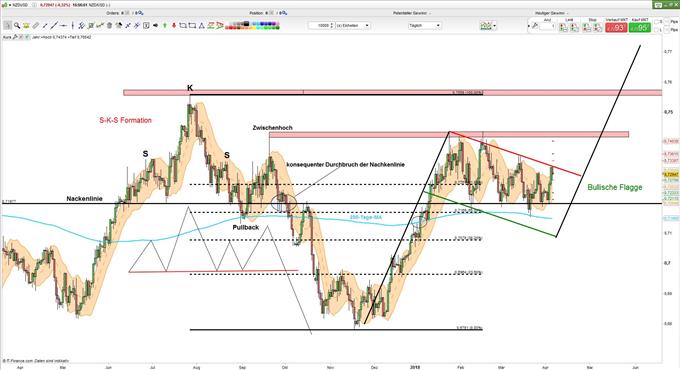Screen dimensions: 680x370
Task: Click the '2018' label on time axis
Action: pyautogui.click(x=415, y=367)
